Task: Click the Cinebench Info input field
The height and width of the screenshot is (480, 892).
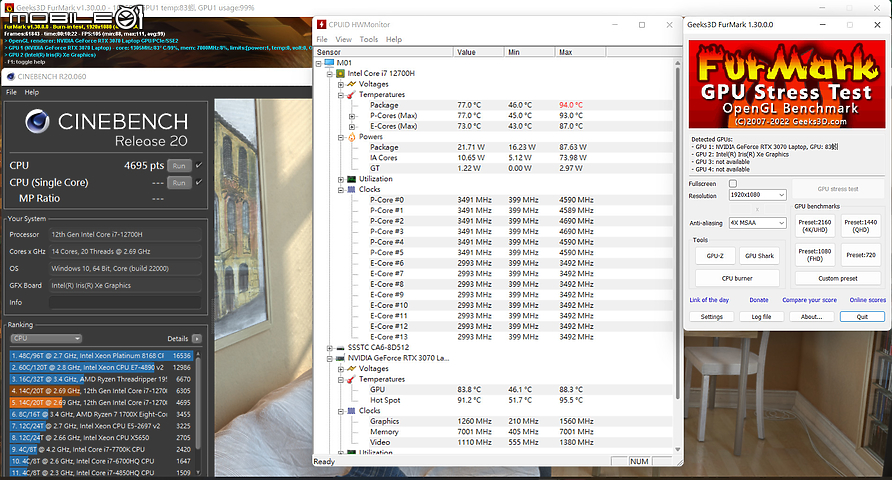Action: coord(125,302)
